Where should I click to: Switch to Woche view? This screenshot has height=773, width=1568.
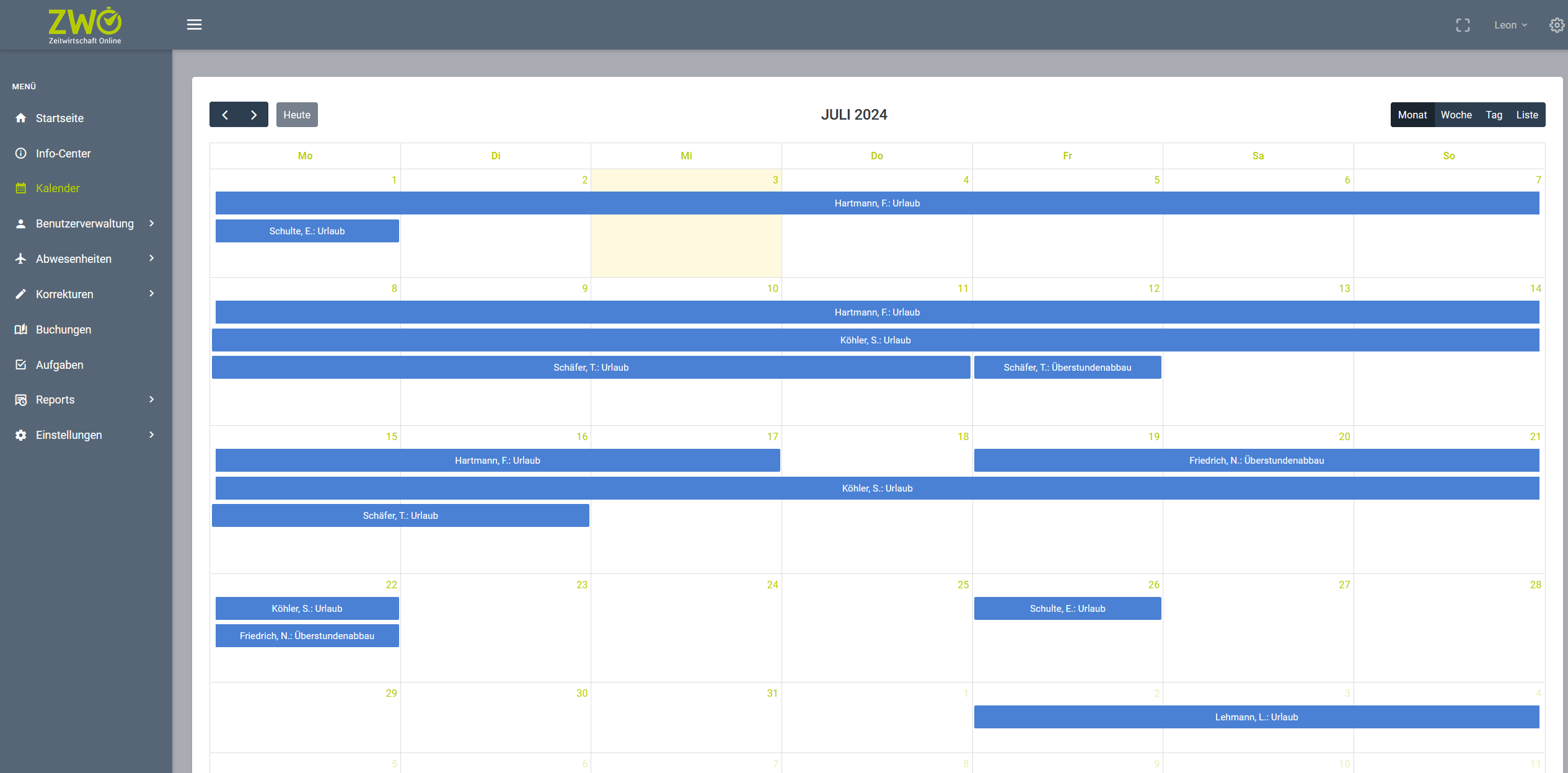(1456, 115)
